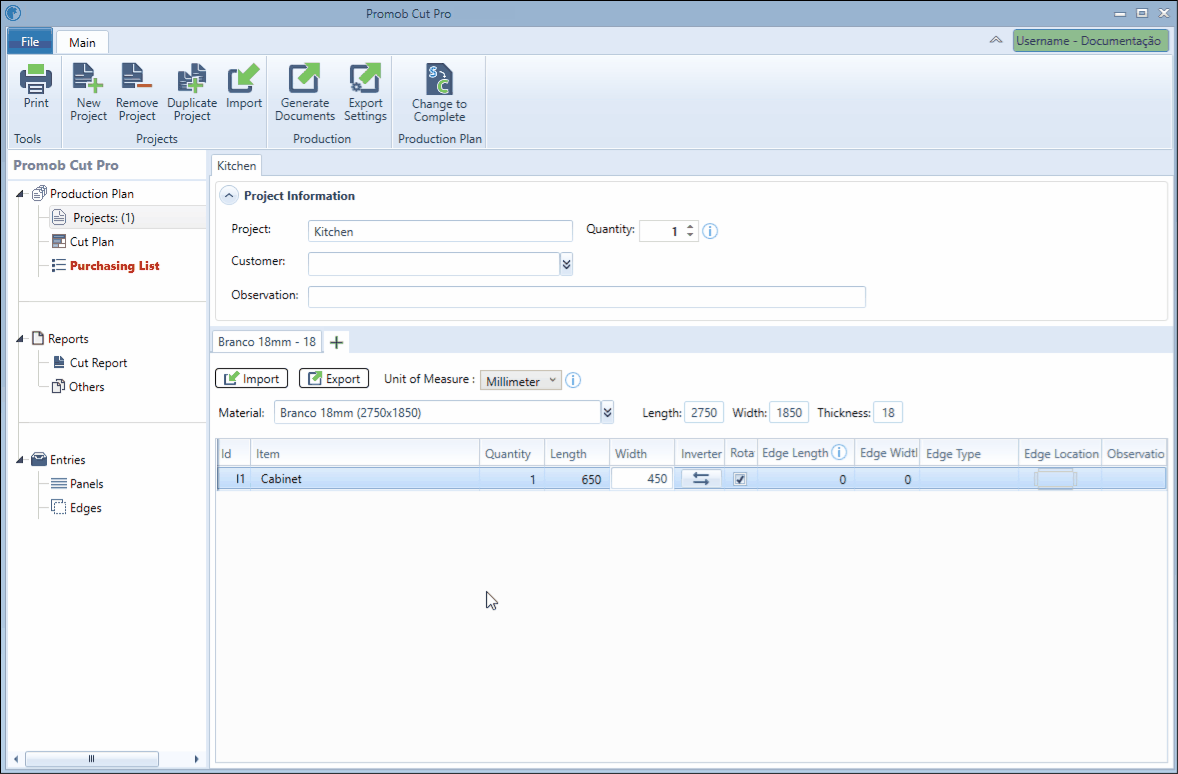Click the Edge Length info icon in the column header

(839, 452)
